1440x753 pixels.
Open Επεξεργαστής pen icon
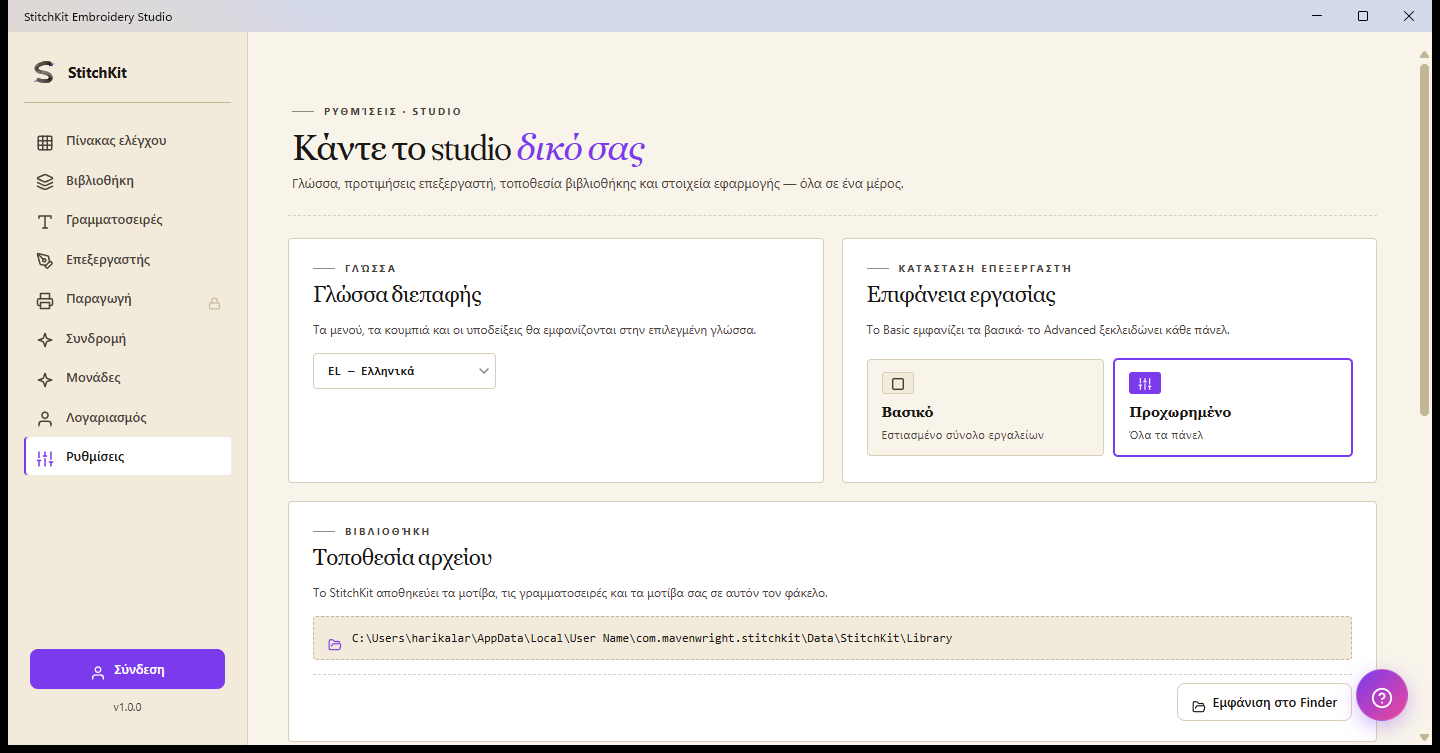pyautogui.click(x=45, y=261)
